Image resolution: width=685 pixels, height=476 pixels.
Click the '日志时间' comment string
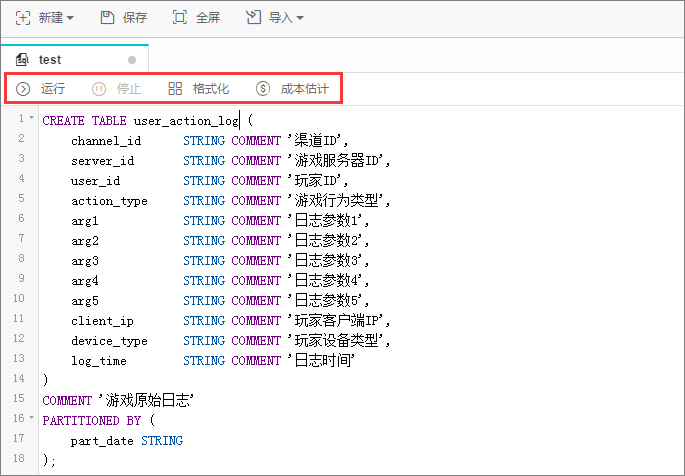(322, 361)
